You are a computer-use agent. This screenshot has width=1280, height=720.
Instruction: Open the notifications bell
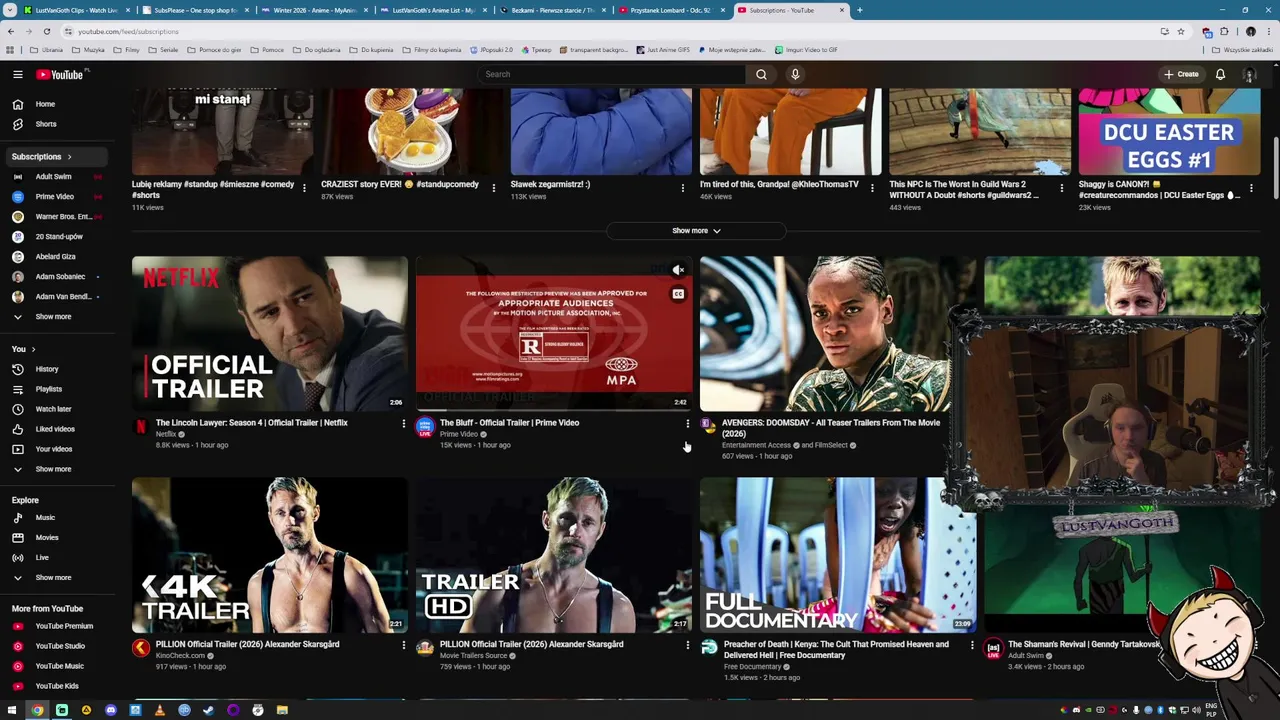click(1220, 74)
